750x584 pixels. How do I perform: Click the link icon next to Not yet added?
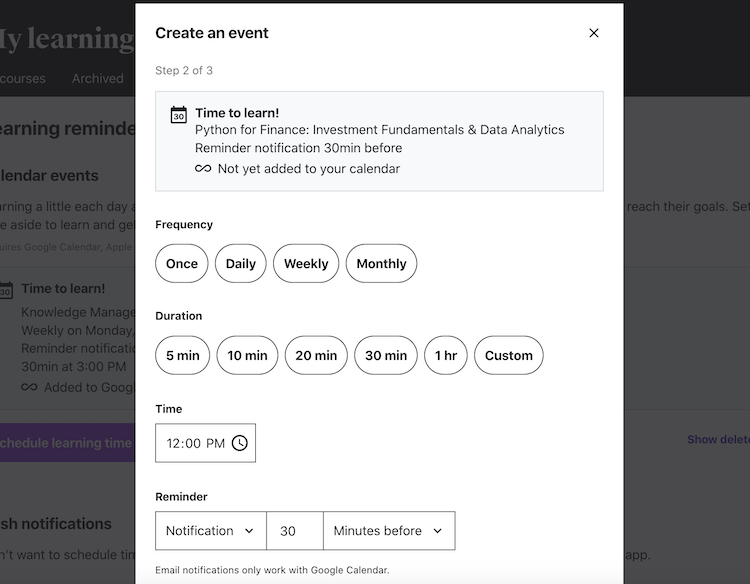[x=203, y=169]
